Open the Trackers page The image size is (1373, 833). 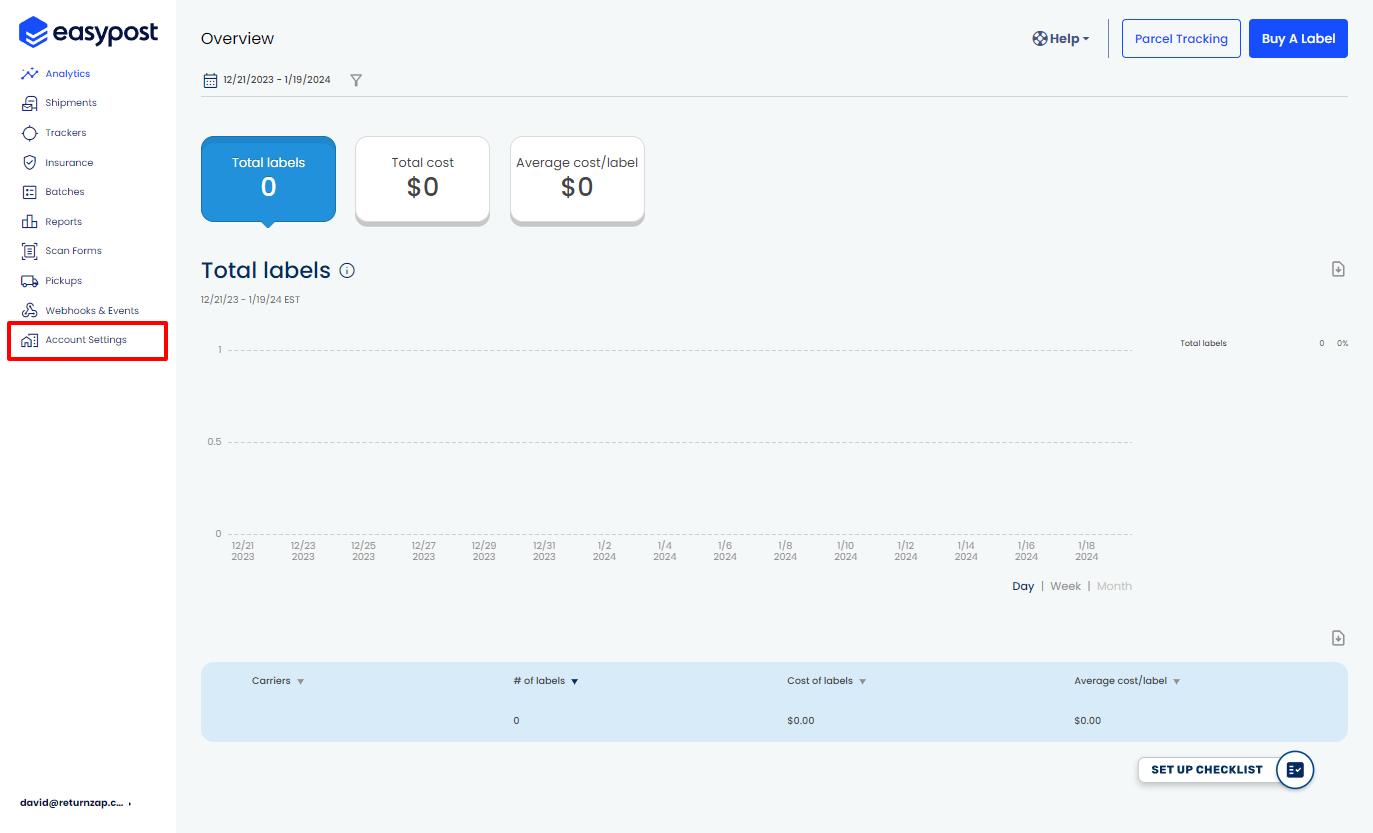click(65, 132)
